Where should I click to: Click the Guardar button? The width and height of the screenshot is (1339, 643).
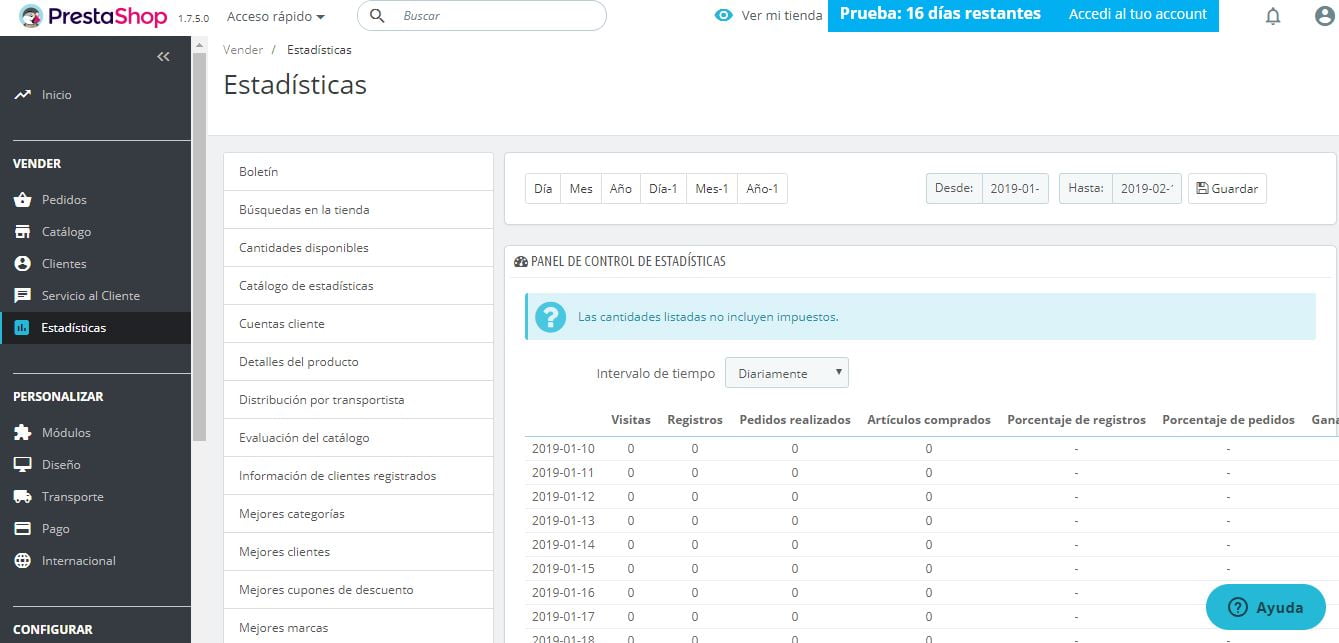click(1227, 188)
